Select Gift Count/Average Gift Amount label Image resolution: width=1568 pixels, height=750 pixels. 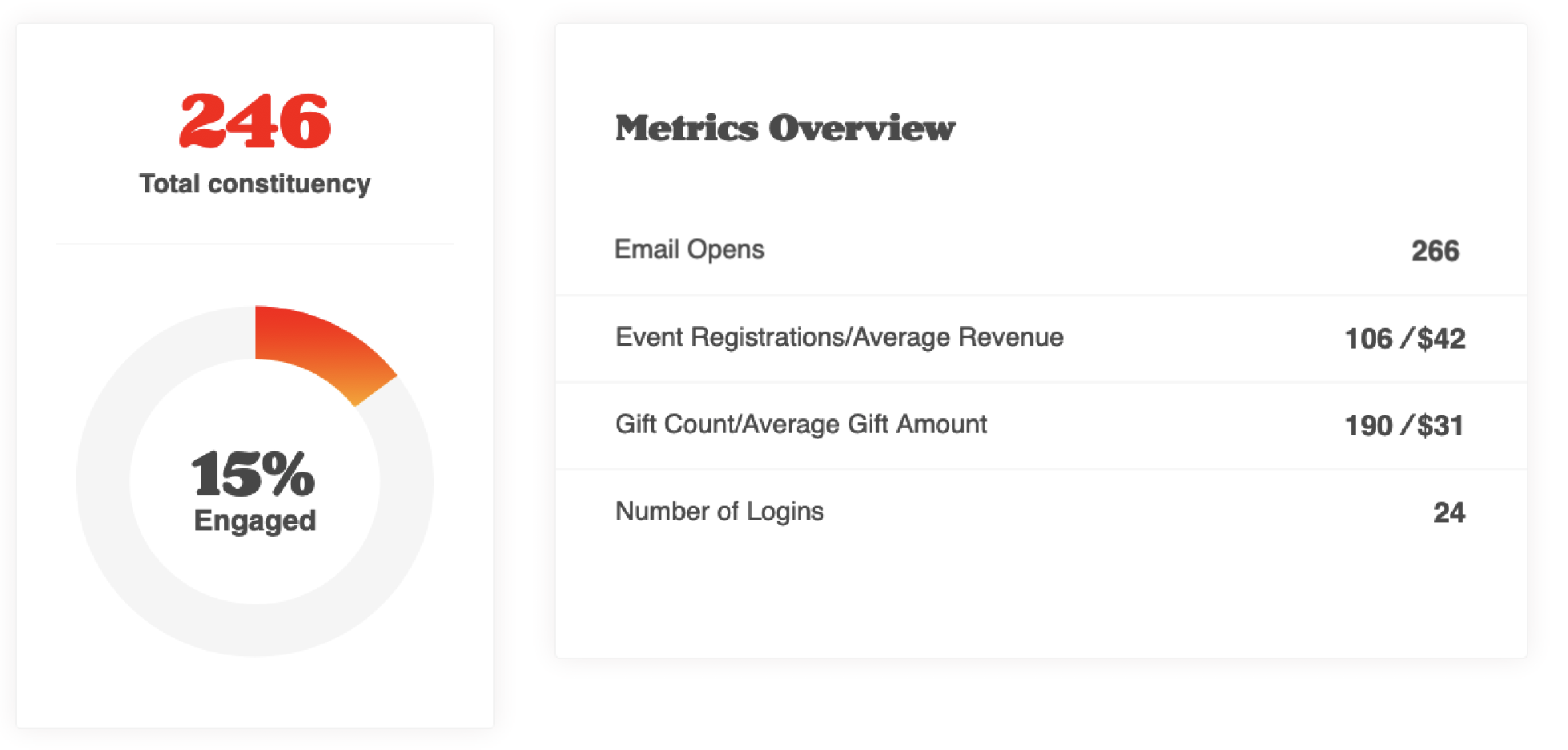click(x=801, y=424)
